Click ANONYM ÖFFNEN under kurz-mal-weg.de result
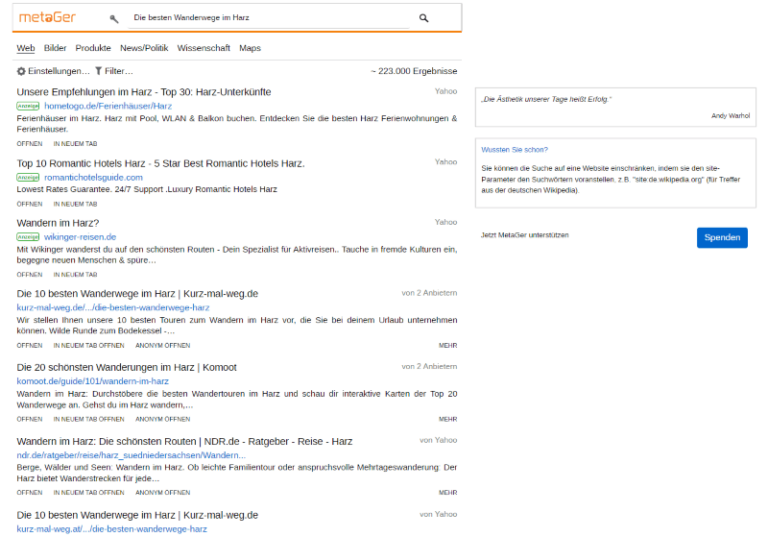This screenshot has height=537, width=768. tap(163, 345)
